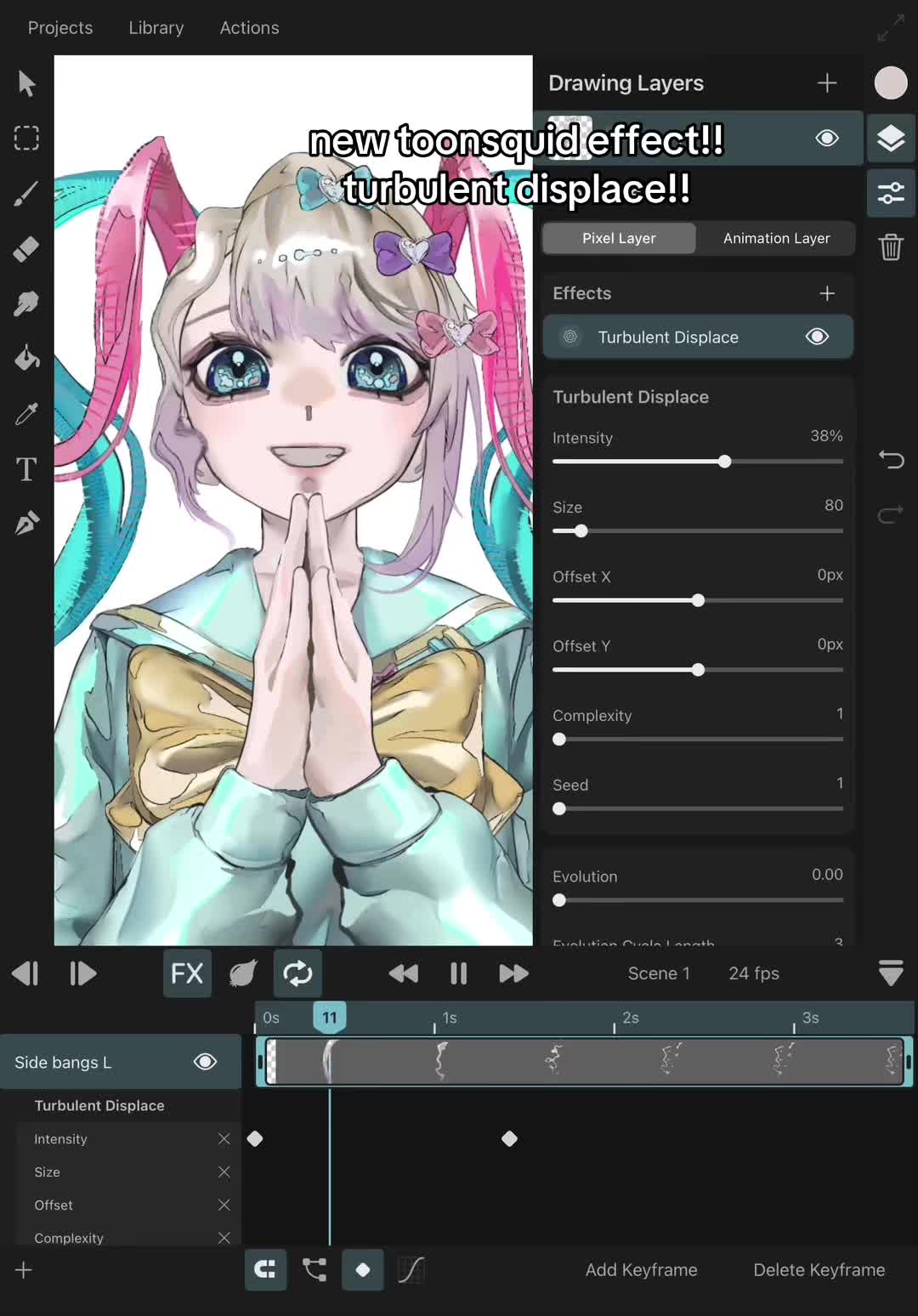Open the Projects menu
918x1316 pixels.
pos(60,28)
